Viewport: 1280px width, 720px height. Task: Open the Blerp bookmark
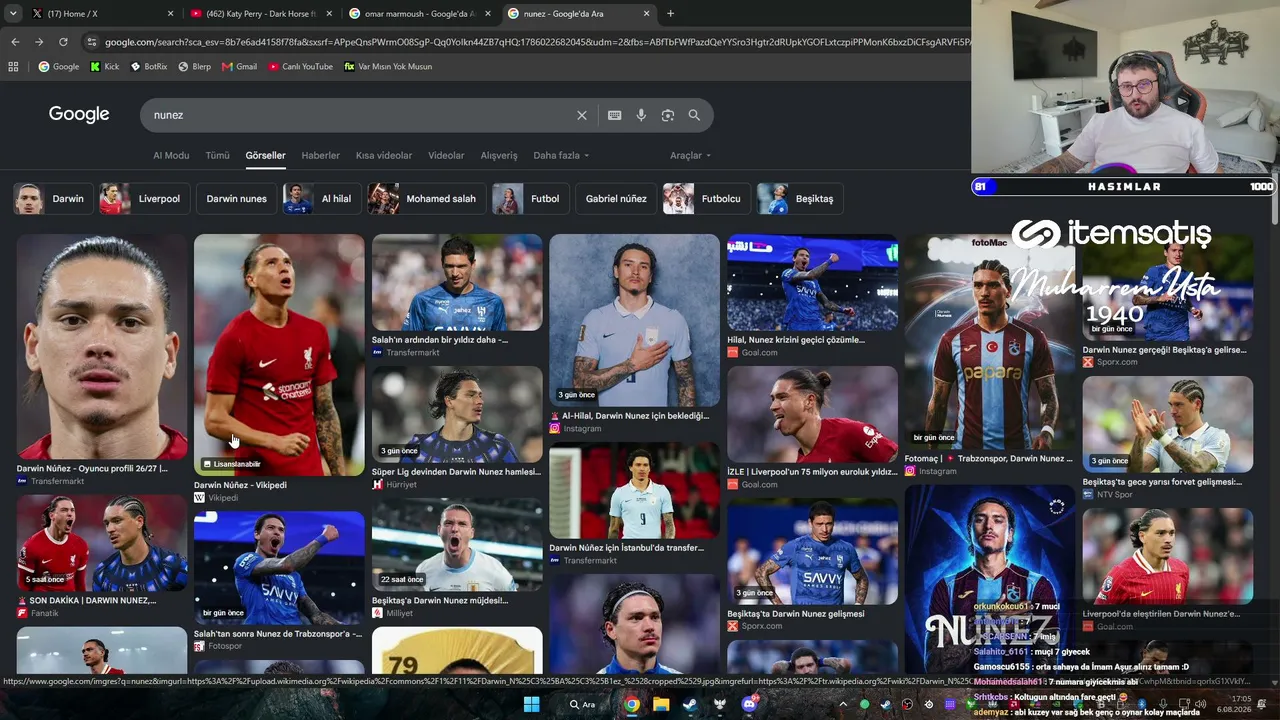point(194,67)
